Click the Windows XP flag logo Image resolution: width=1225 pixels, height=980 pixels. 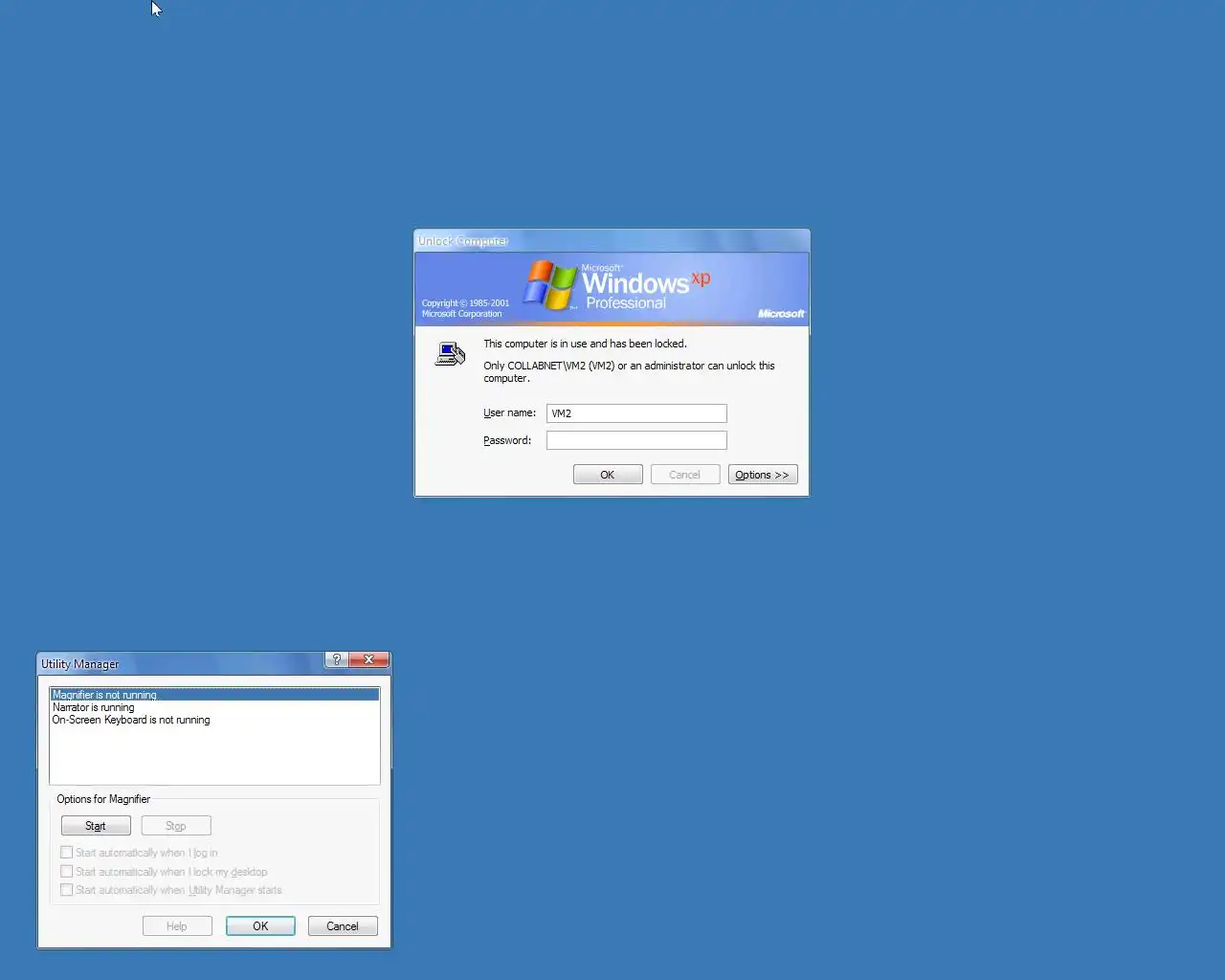click(551, 285)
